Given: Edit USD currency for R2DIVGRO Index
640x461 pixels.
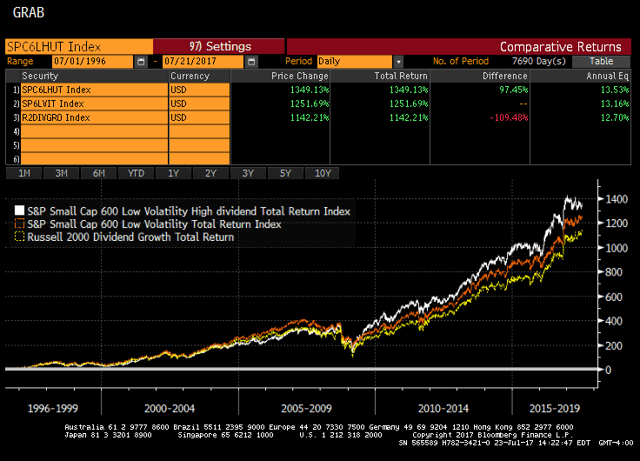Looking at the screenshot, I should 199,118.
